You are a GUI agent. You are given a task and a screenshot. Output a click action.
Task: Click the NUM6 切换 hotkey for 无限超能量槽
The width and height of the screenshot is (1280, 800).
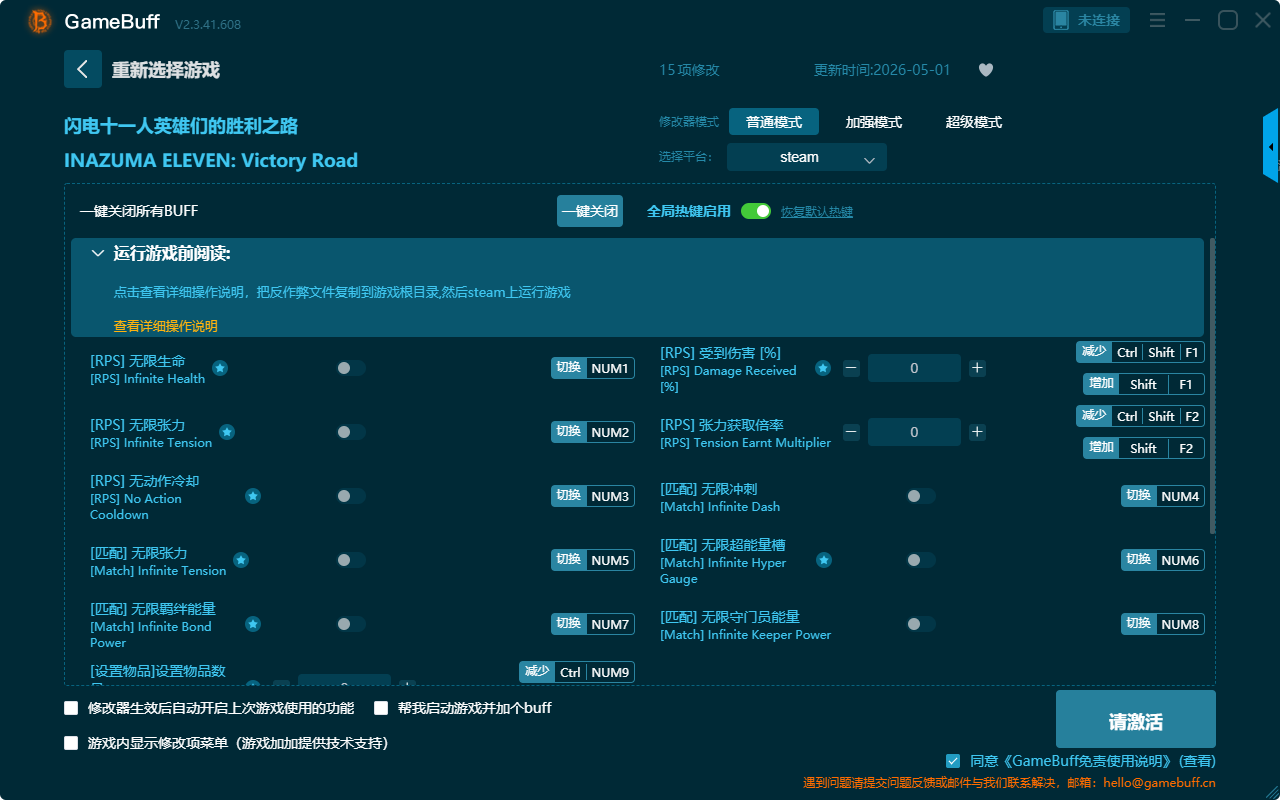pos(1163,560)
